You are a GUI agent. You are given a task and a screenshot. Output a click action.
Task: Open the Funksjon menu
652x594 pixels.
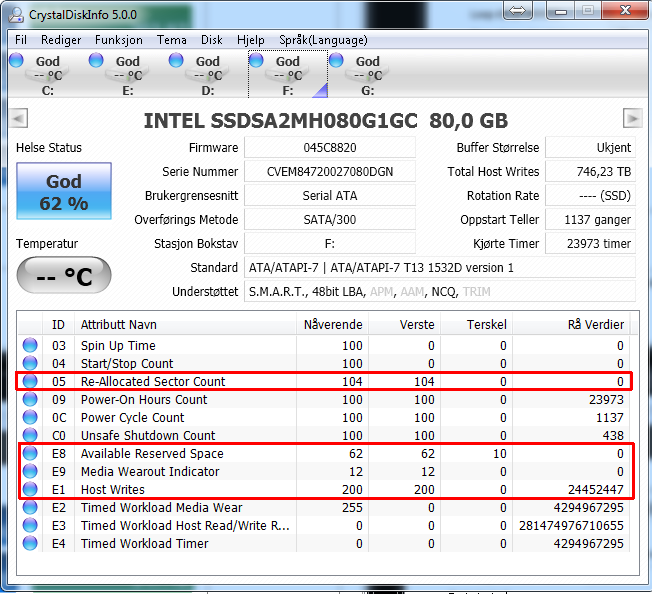pos(119,40)
